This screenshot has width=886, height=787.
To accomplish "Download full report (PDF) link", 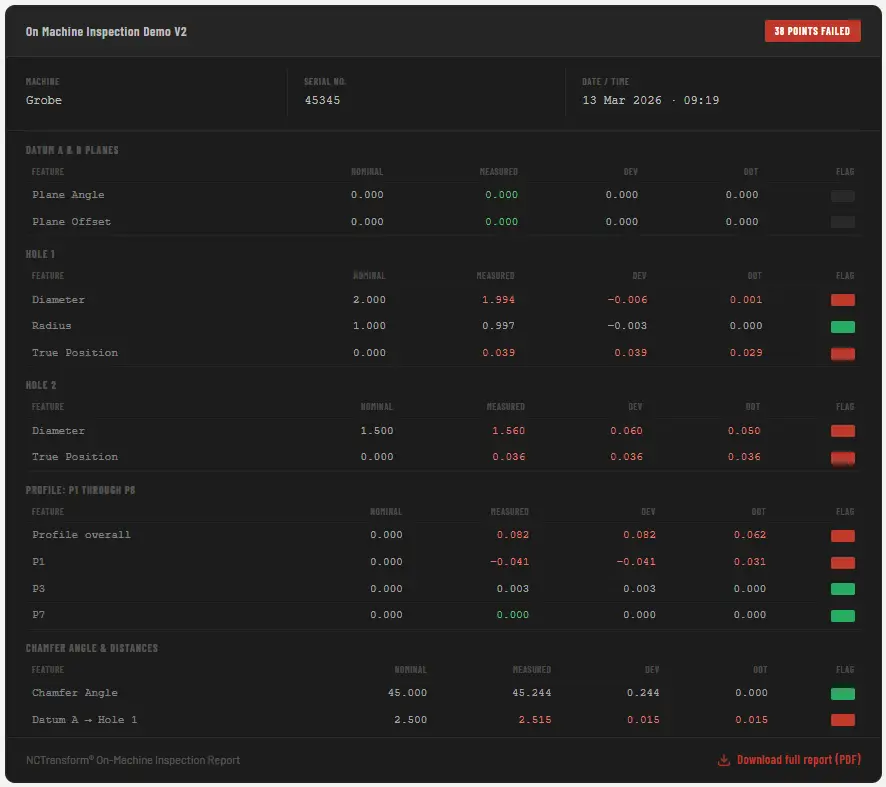I will point(789,760).
